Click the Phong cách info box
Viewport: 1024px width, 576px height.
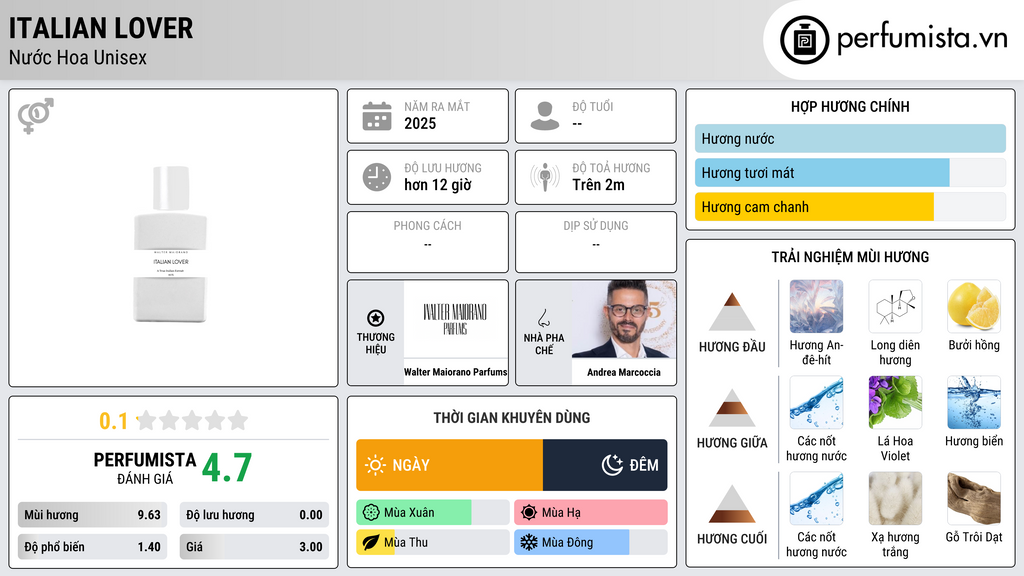point(428,242)
